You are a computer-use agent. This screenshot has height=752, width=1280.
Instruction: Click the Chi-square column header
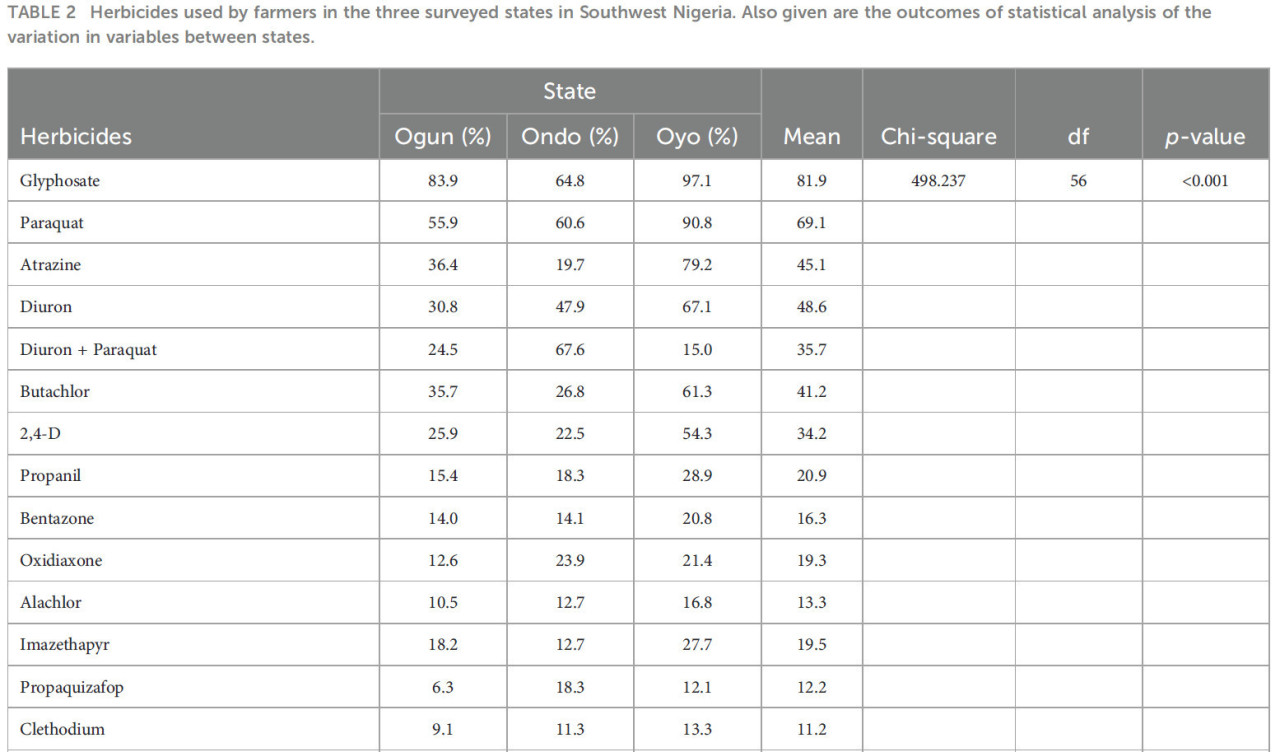point(938,137)
